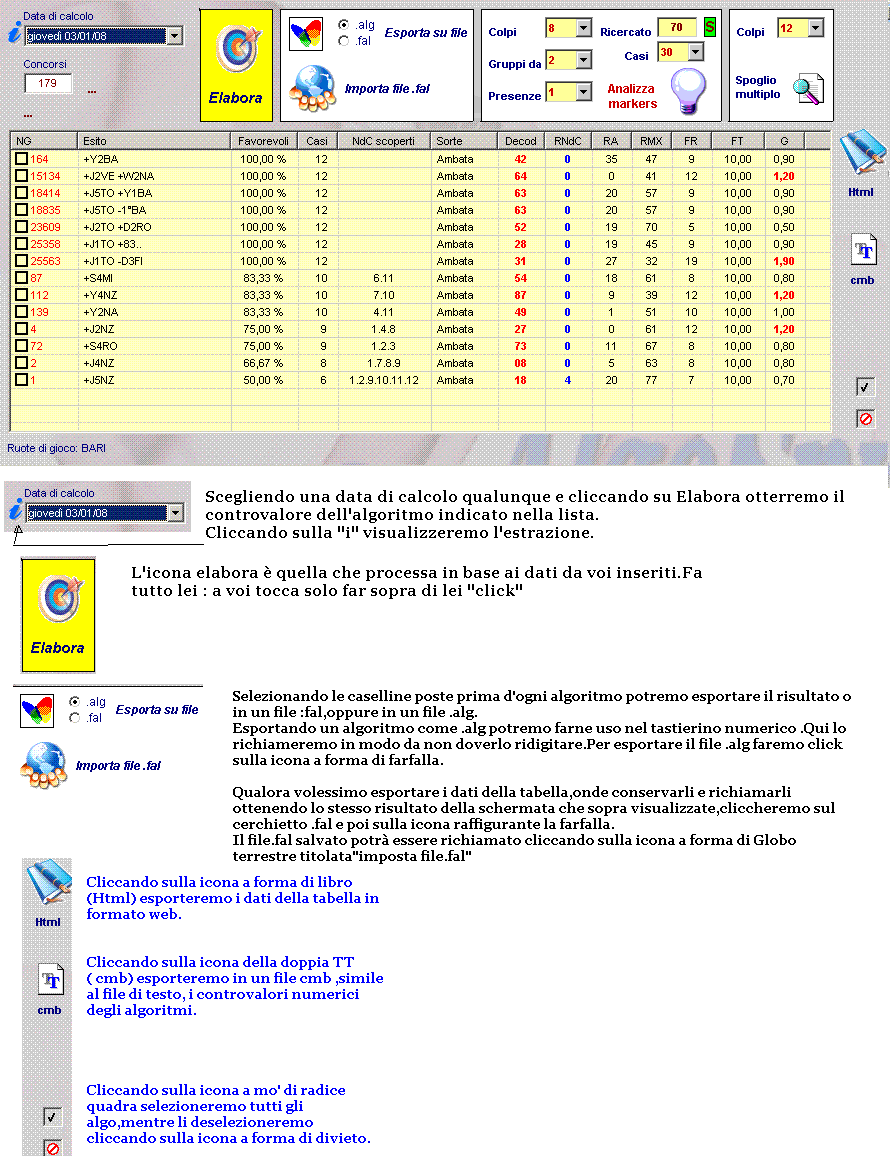Viewport: 890px width, 1159px height.
Task: Click the checkmark icon at the bottom of the help page
Action: (52, 1116)
